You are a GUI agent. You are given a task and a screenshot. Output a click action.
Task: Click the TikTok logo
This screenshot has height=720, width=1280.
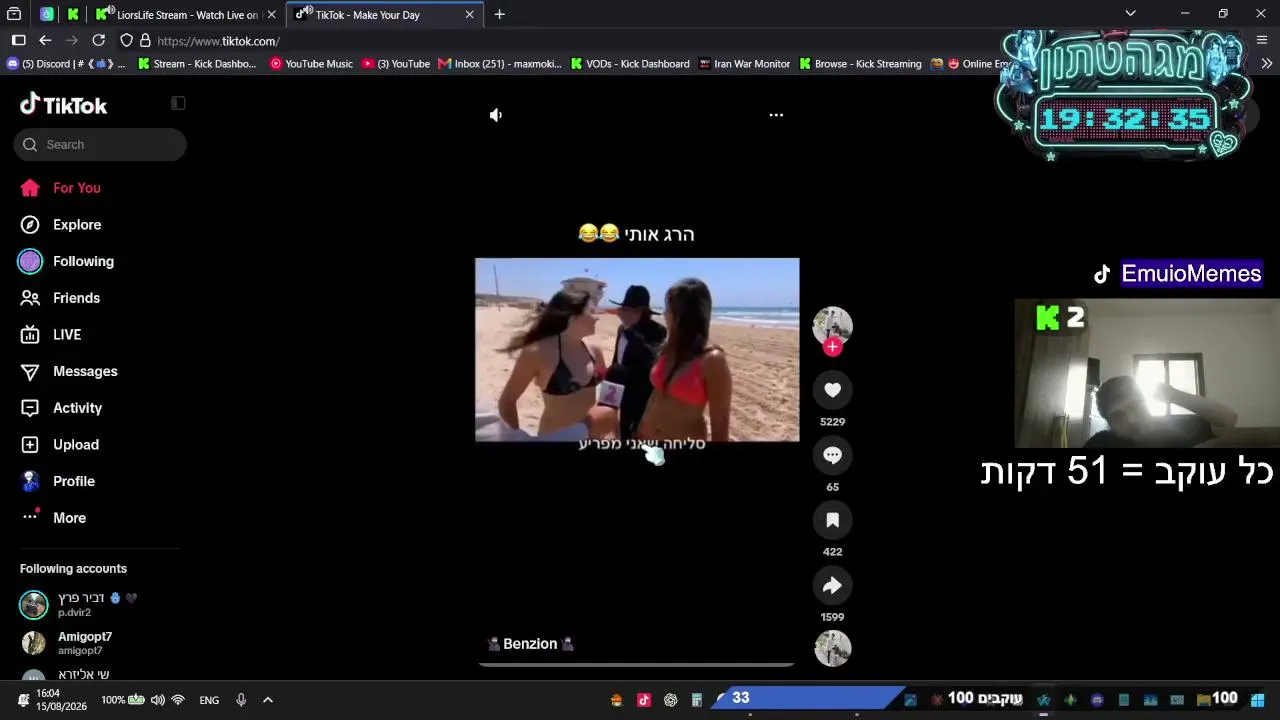click(63, 105)
